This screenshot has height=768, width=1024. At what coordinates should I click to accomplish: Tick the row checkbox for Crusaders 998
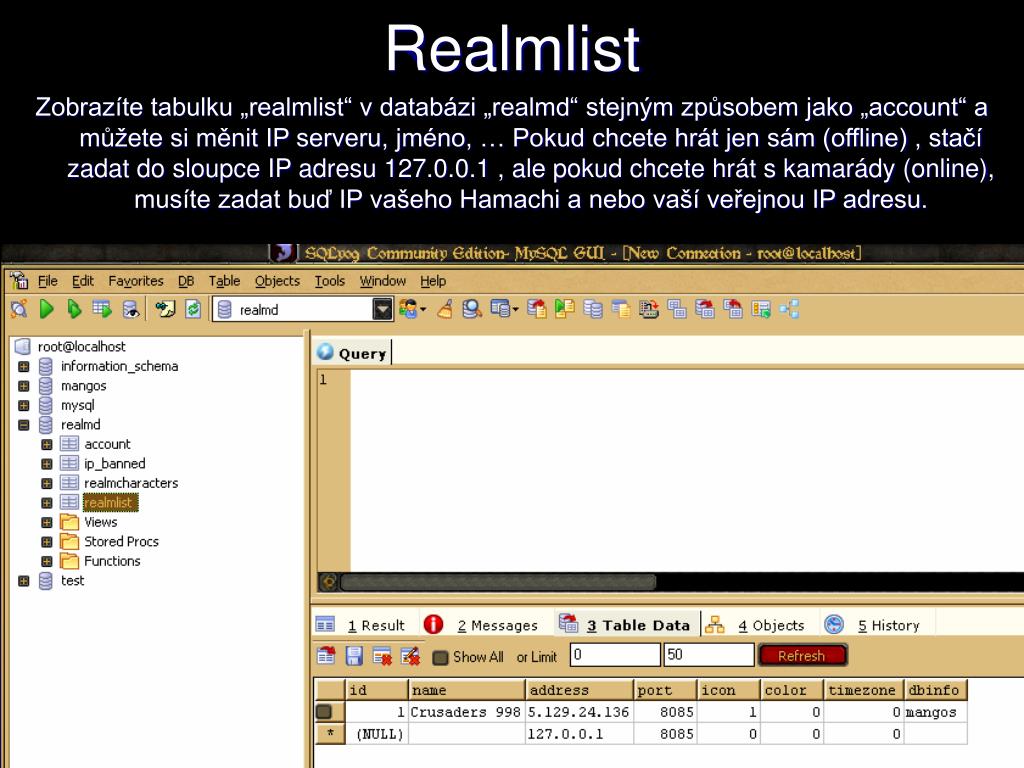(324, 712)
